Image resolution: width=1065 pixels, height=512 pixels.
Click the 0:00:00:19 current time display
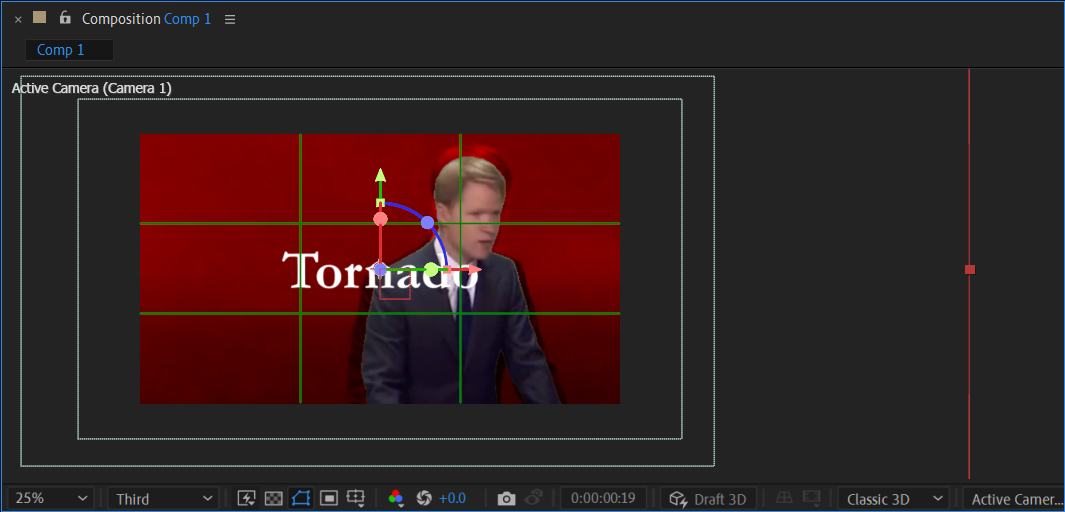click(x=603, y=499)
